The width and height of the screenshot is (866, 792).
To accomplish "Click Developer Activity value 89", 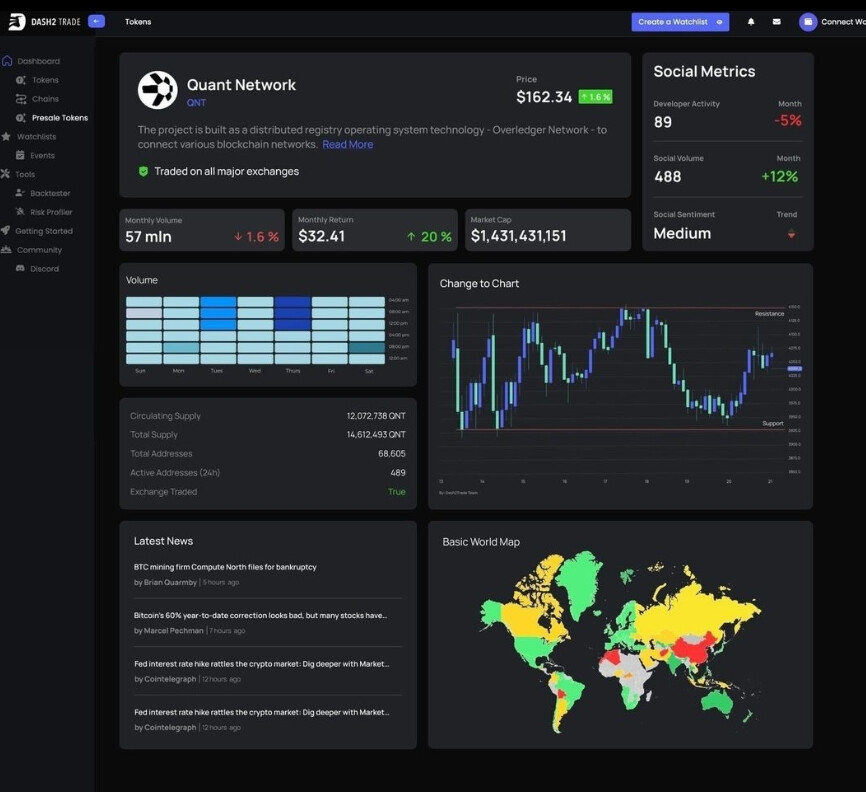I will (663, 122).
